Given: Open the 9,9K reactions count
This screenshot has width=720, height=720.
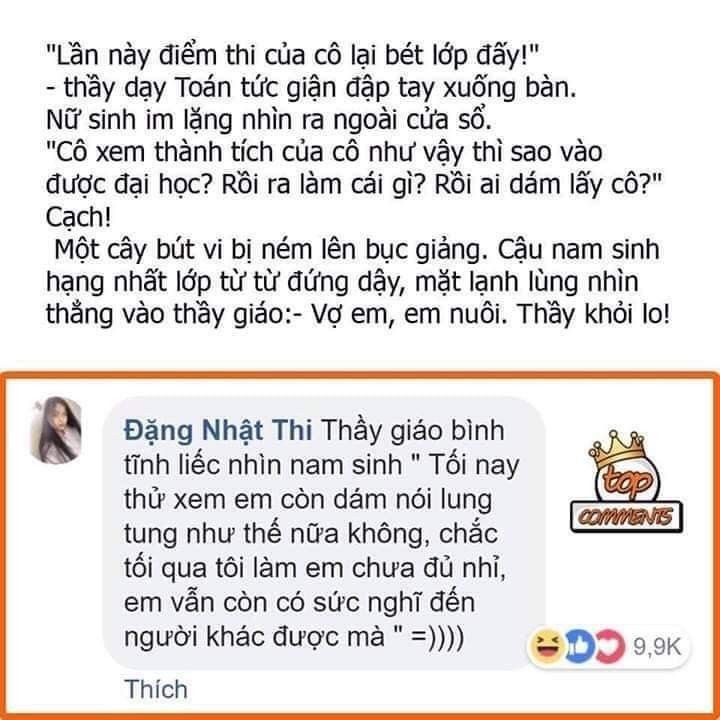Looking at the screenshot, I should click(x=657, y=647).
